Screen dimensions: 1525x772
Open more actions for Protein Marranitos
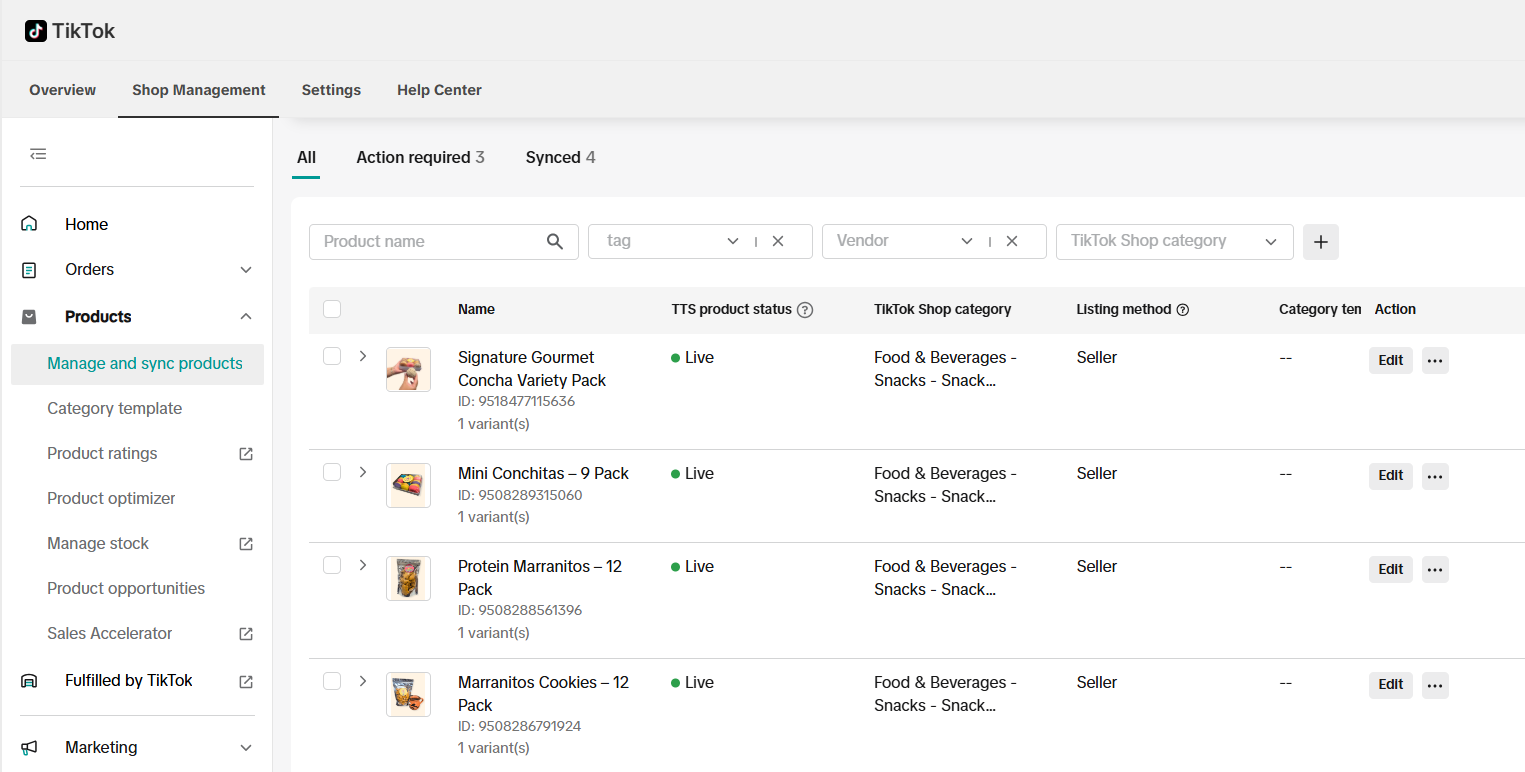coord(1435,569)
